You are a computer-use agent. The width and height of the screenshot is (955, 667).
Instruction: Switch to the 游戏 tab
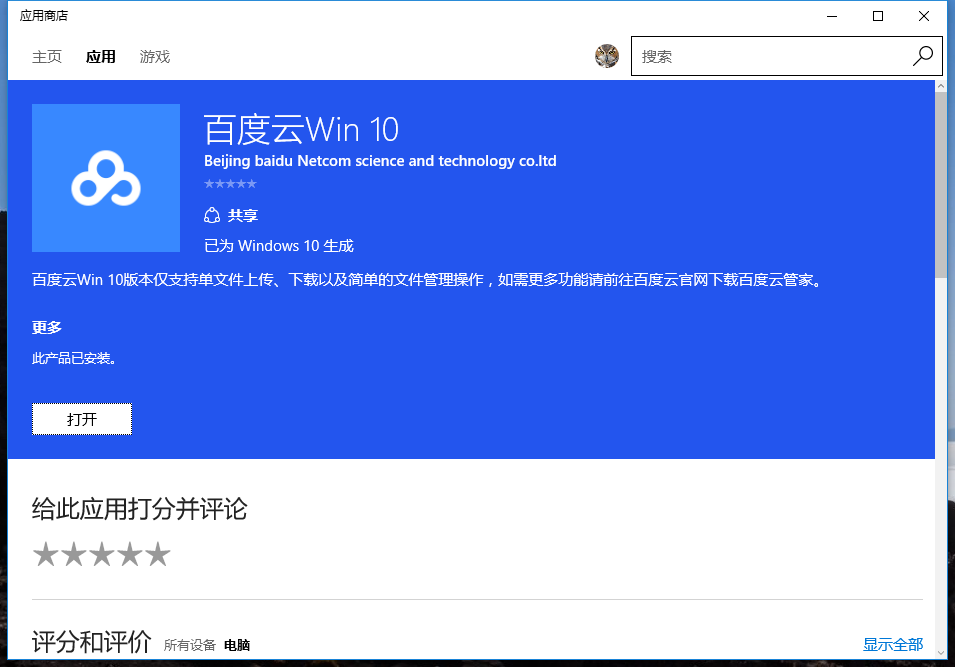(155, 57)
